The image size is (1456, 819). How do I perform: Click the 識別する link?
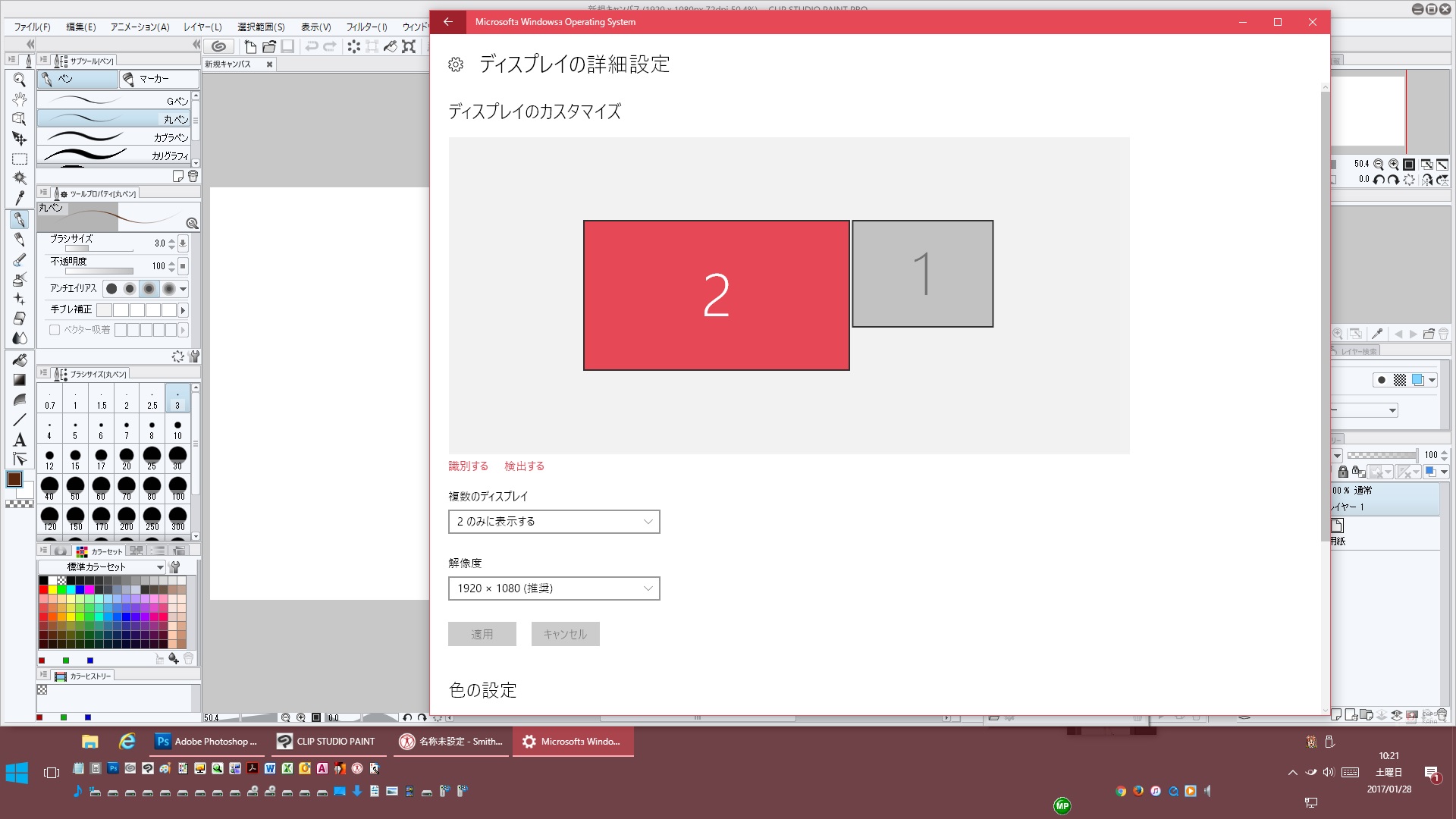[x=468, y=466]
